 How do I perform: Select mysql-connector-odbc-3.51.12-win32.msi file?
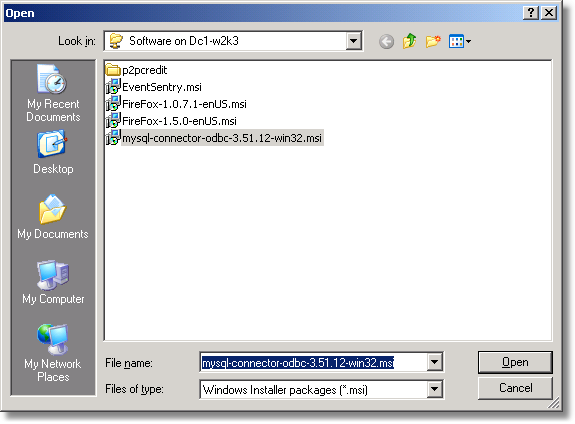pos(214,138)
